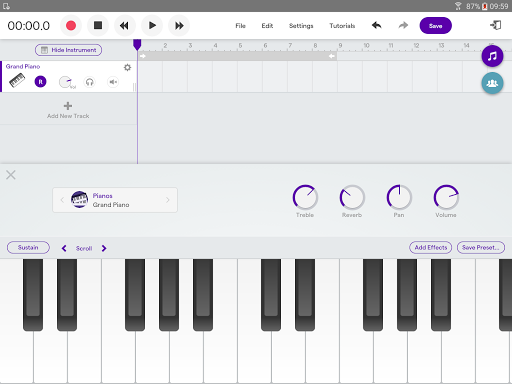Exit the studio via the exit icon
The image size is (512, 384).
(495, 25)
